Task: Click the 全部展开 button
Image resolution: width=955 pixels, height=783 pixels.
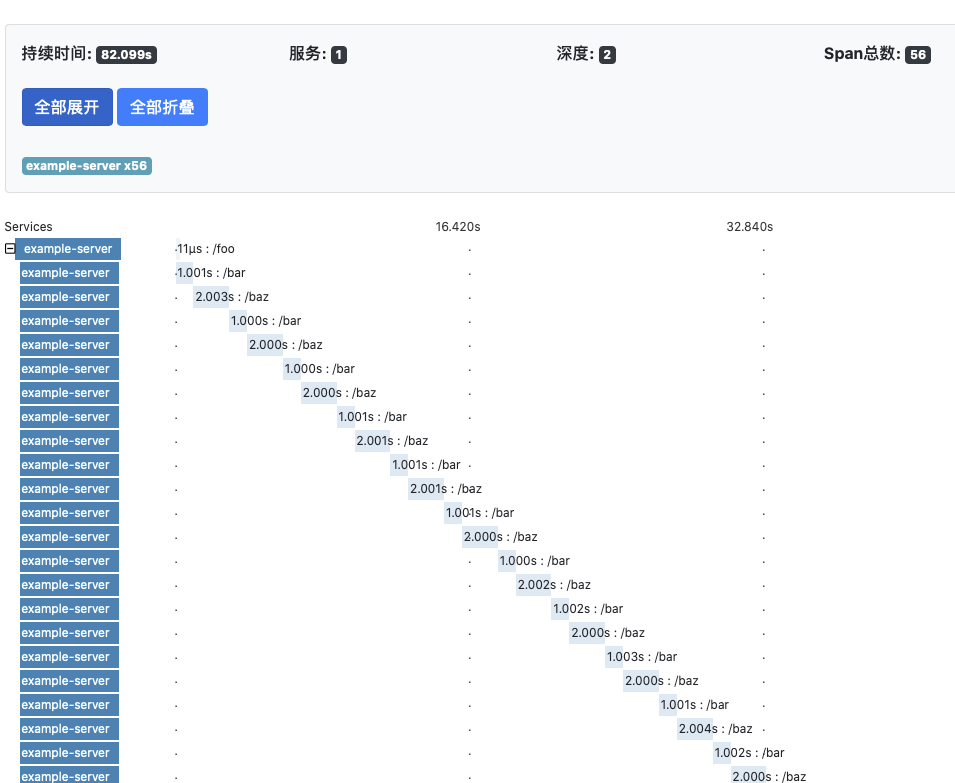Action: [67, 107]
